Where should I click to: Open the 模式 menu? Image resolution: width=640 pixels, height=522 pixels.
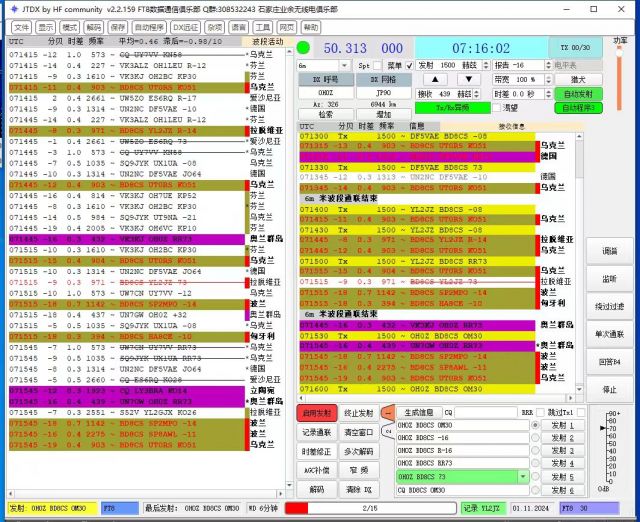(69, 27)
